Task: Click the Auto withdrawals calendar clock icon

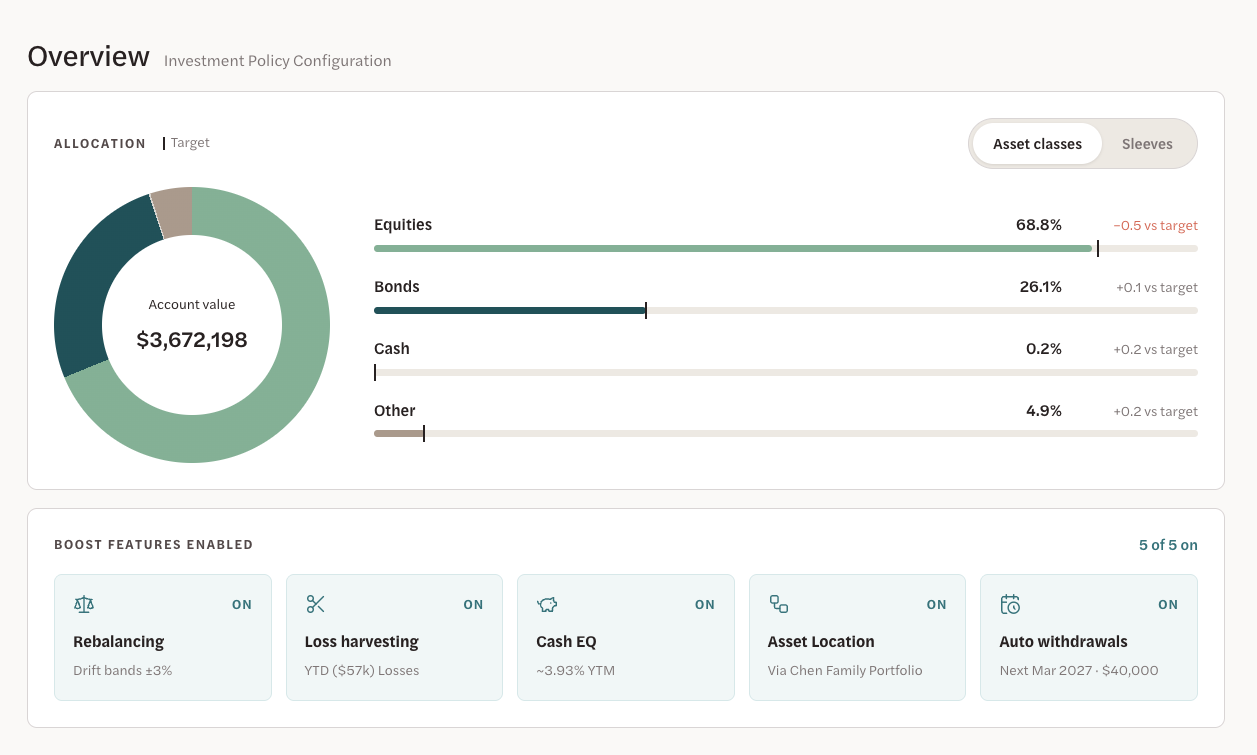Action: (1010, 604)
